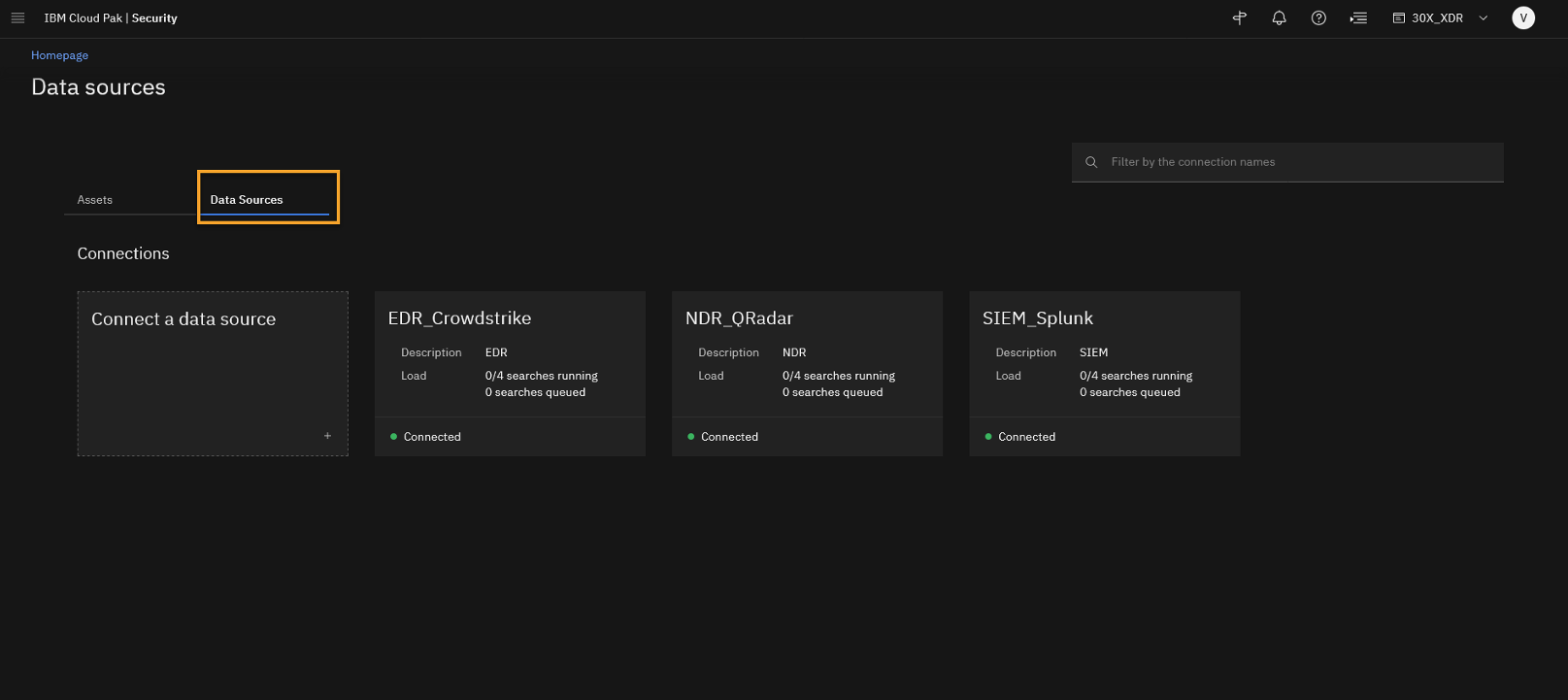
Task: Click Connected status on SIEM_Splunk
Action: tap(1026, 437)
